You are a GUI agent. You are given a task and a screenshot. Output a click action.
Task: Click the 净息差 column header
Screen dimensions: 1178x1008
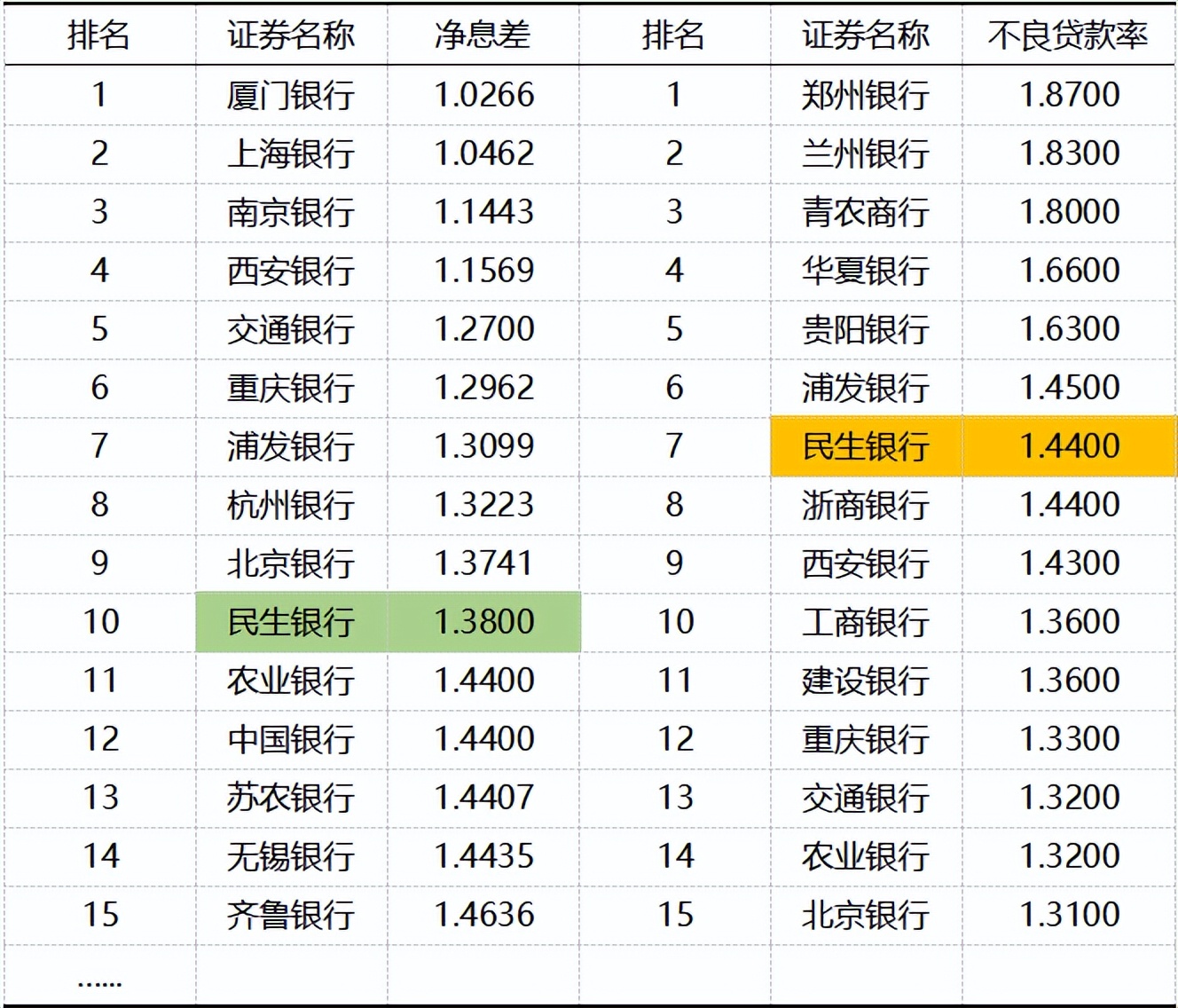(483, 35)
